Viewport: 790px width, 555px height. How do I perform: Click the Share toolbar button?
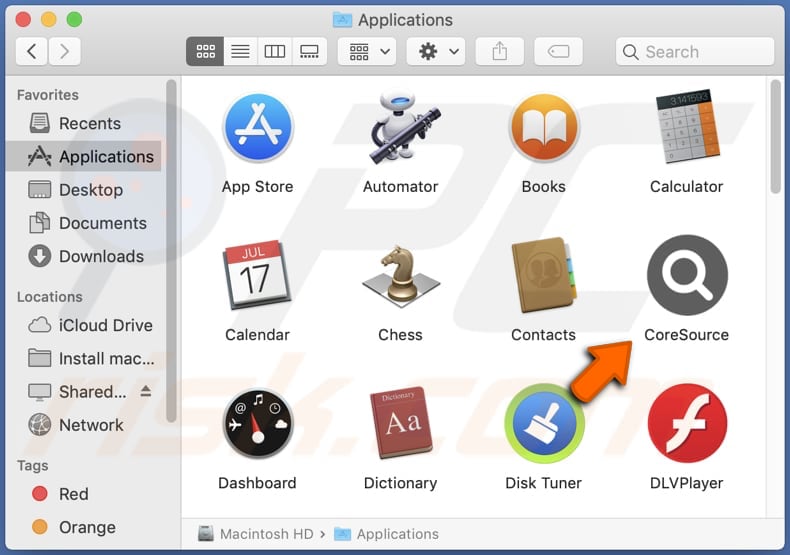point(500,51)
